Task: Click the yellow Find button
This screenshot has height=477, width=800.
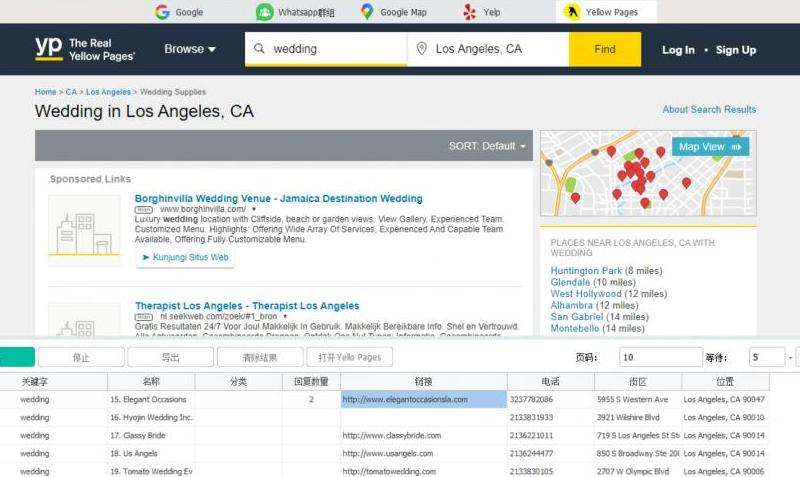Action: pos(604,49)
